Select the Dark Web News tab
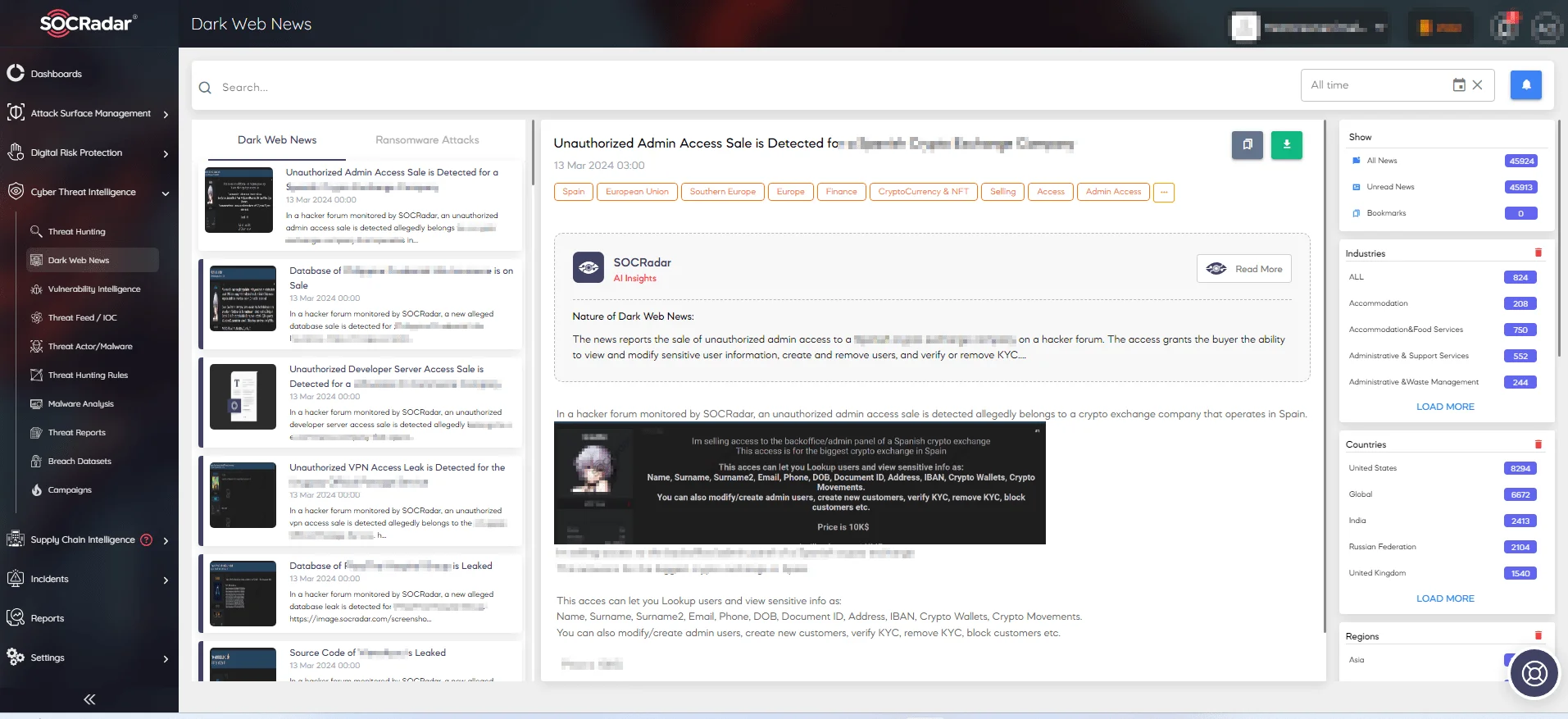The width and height of the screenshot is (1568, 719). [x=277, y=140]
